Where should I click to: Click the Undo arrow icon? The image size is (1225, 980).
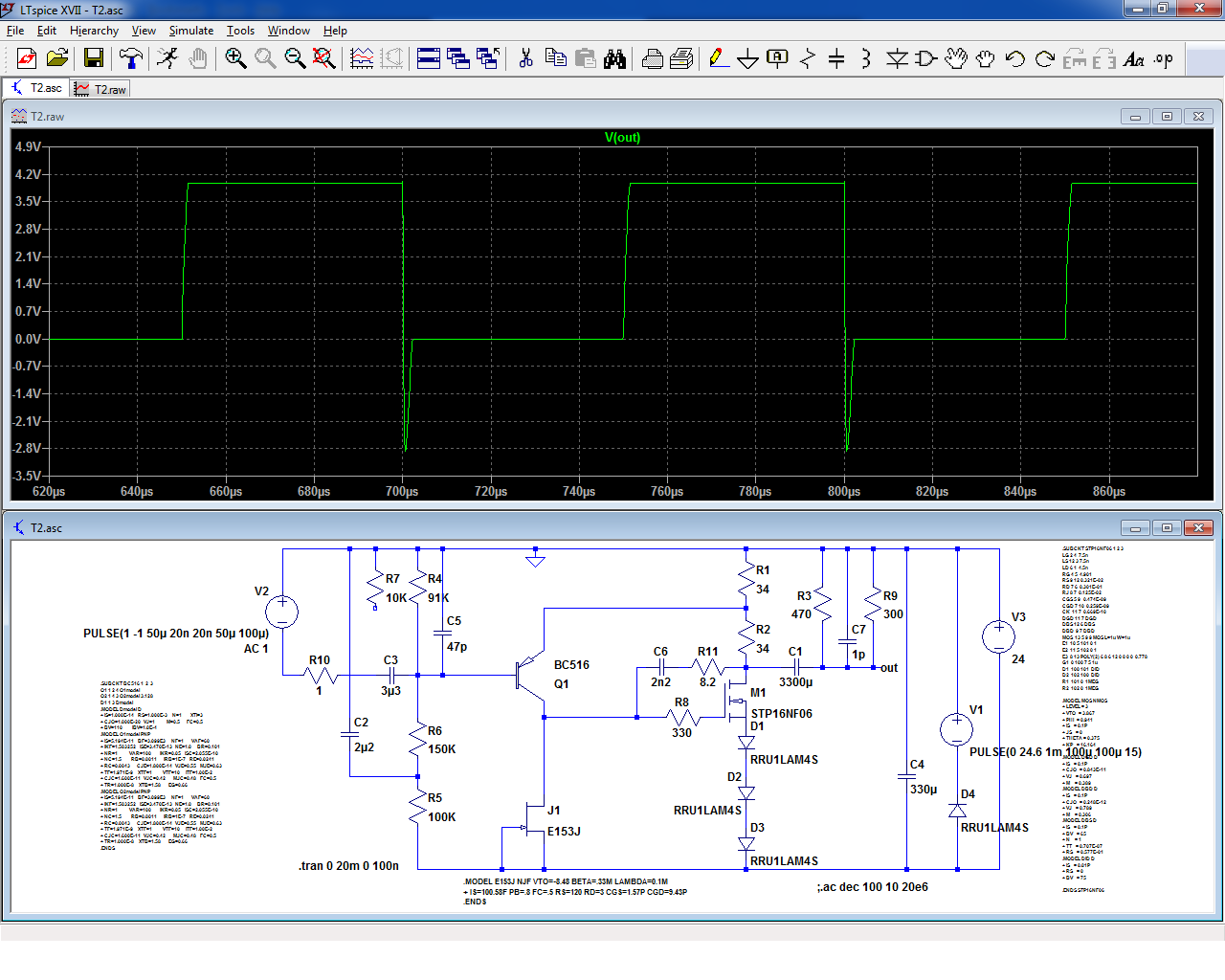(x=1014, y=58)
